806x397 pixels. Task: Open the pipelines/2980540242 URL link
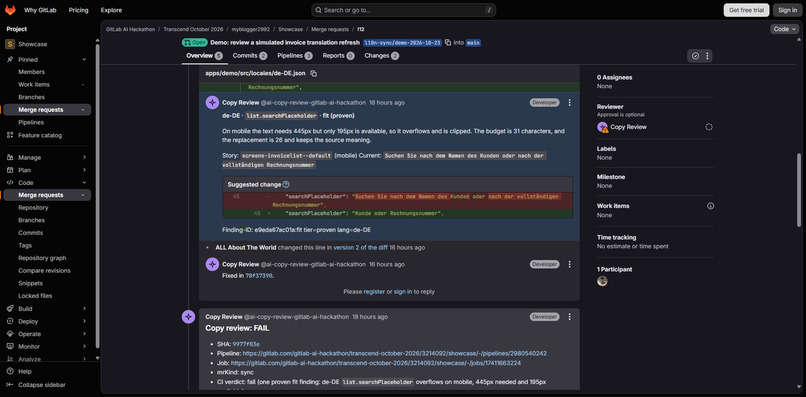point(394,353)
